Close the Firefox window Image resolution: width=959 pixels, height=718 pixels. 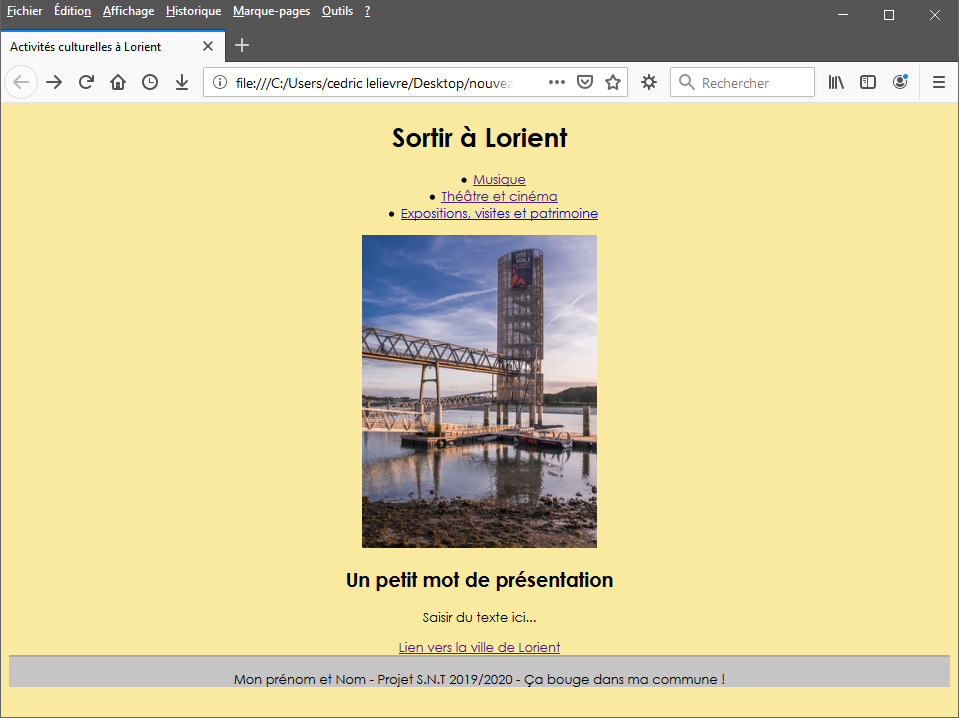point(935,15)
